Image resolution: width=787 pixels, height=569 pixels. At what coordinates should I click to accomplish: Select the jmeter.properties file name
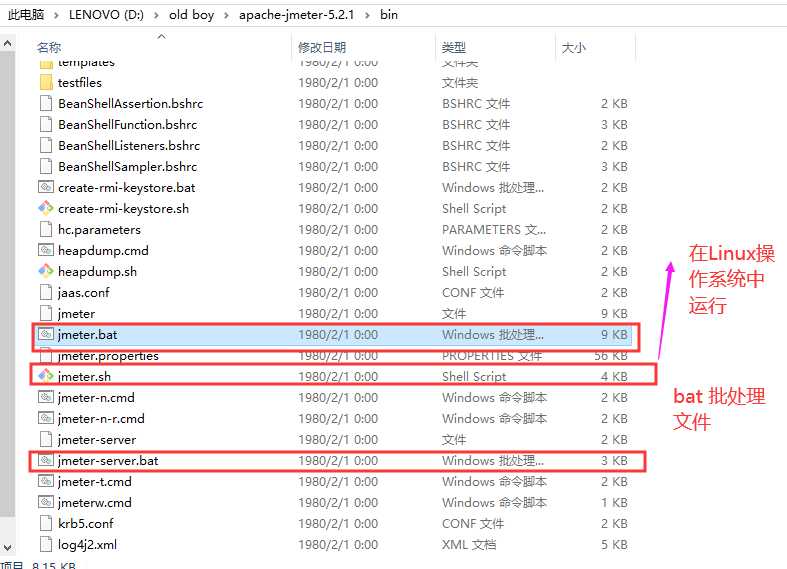(108, 356)
